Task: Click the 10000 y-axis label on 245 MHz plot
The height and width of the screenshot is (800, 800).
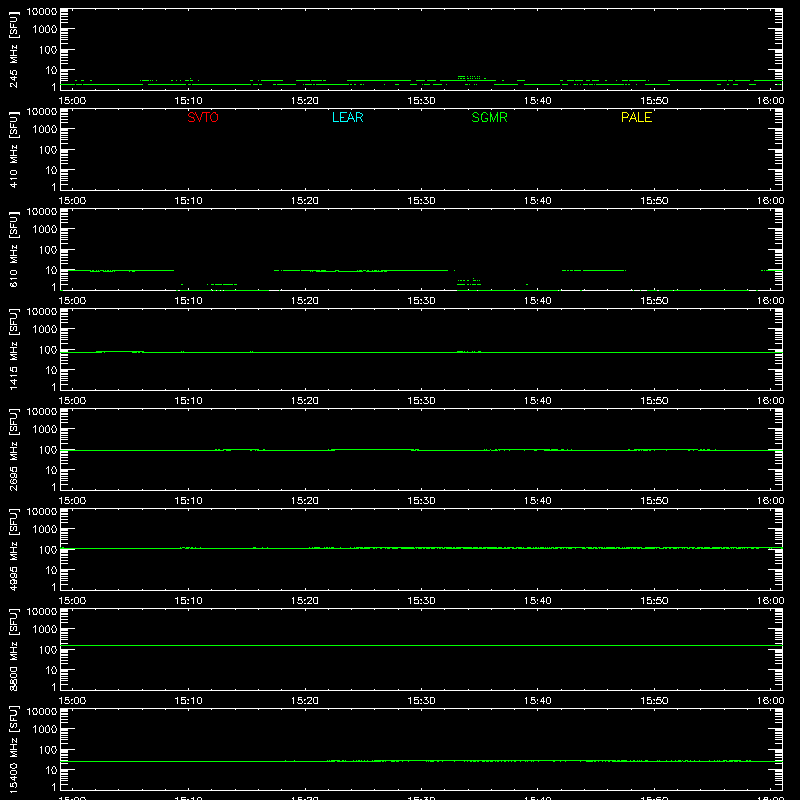Action: click(42, 12)
